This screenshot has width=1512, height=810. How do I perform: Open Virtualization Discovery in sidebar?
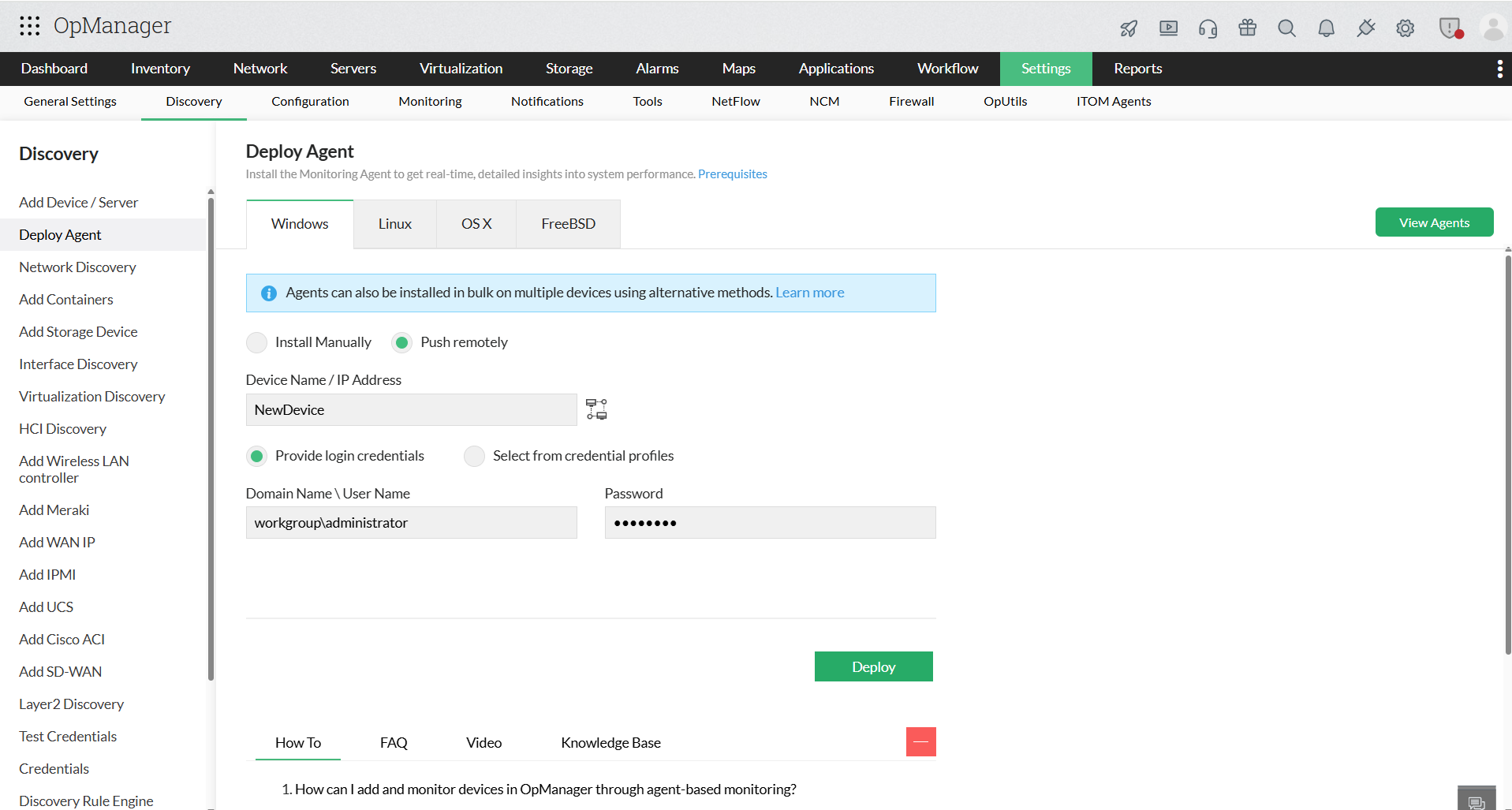92,397
